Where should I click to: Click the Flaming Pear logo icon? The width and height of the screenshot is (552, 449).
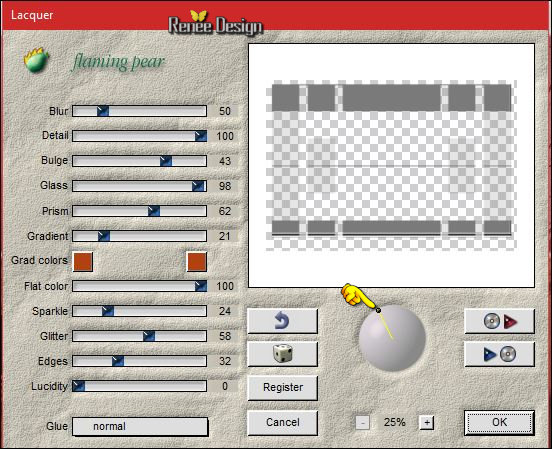[36, 60]
